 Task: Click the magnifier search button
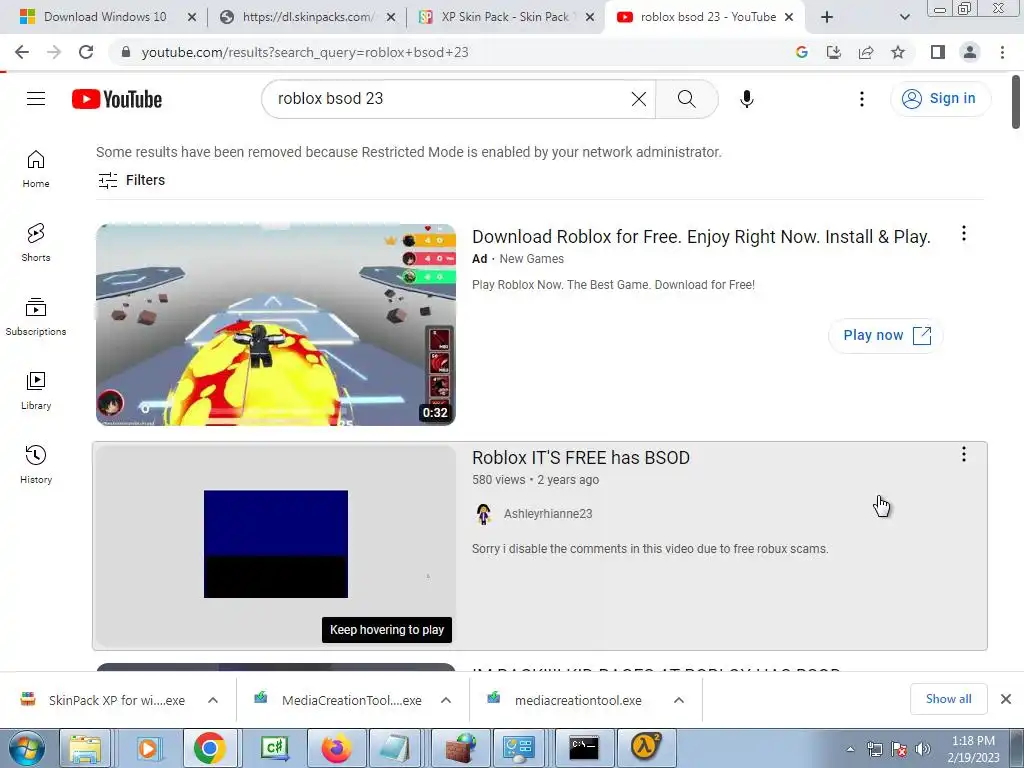pyautogui.click(x=686, y=99)
